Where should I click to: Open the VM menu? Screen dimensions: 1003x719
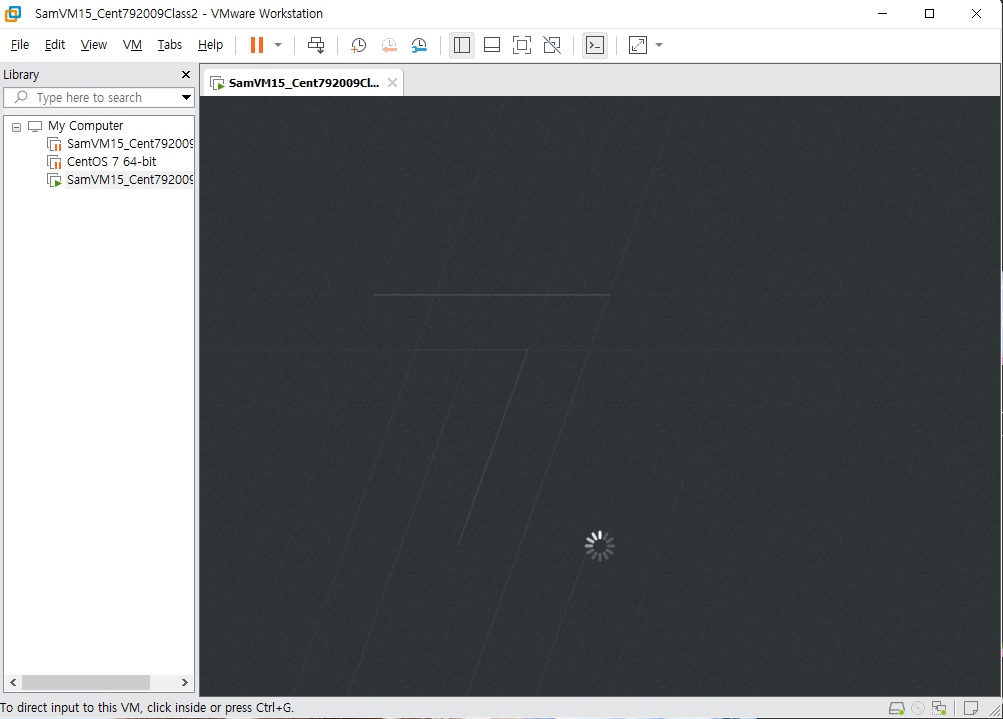pyautogui.click(x=132, y=45)
